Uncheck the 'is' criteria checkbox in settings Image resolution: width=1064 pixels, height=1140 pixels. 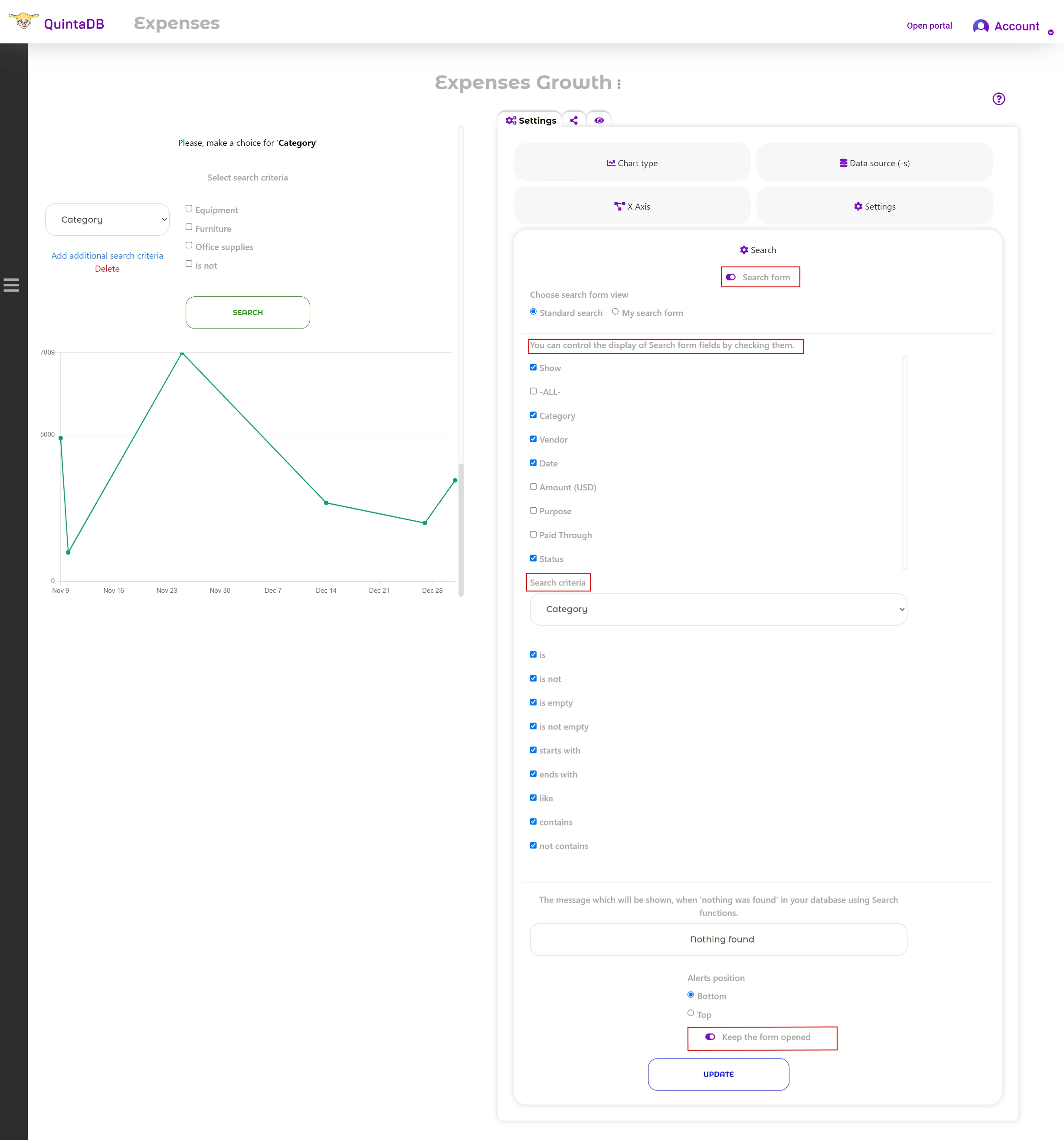point(533,654)
